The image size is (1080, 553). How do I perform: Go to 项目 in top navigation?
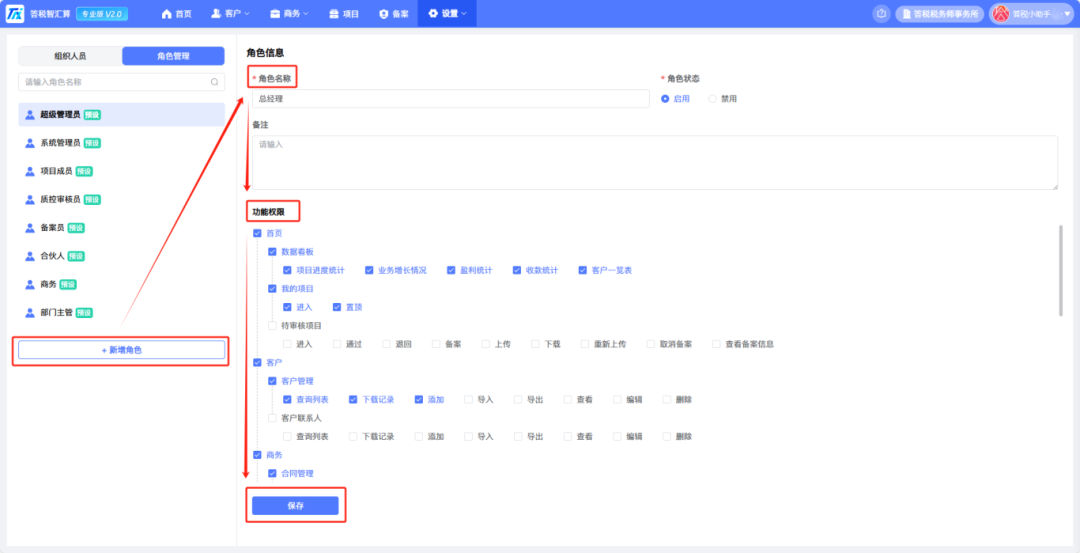click(344, 14)
